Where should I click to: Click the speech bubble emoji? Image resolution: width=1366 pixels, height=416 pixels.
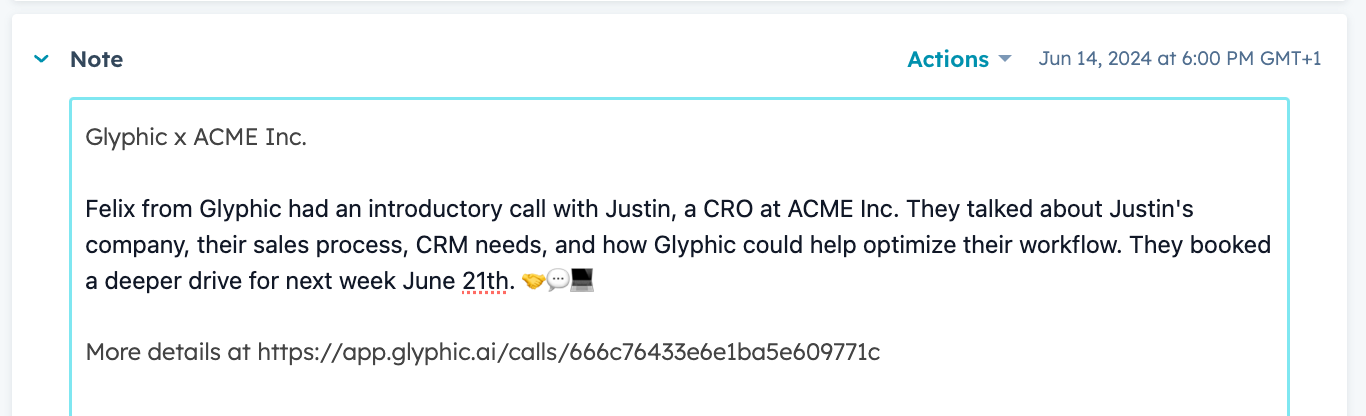[558, 282]
